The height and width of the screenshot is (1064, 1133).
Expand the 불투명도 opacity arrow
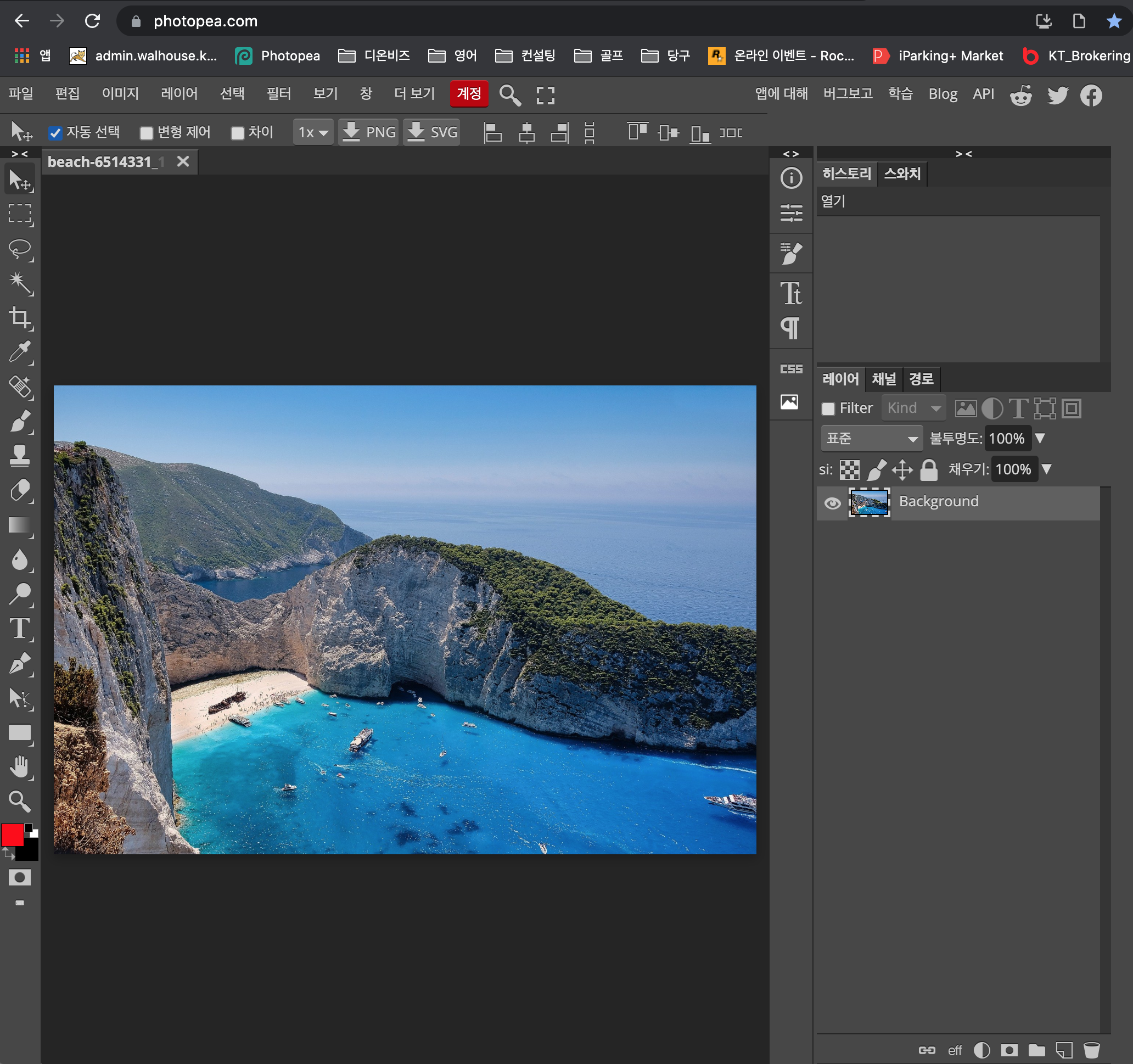1040,438
